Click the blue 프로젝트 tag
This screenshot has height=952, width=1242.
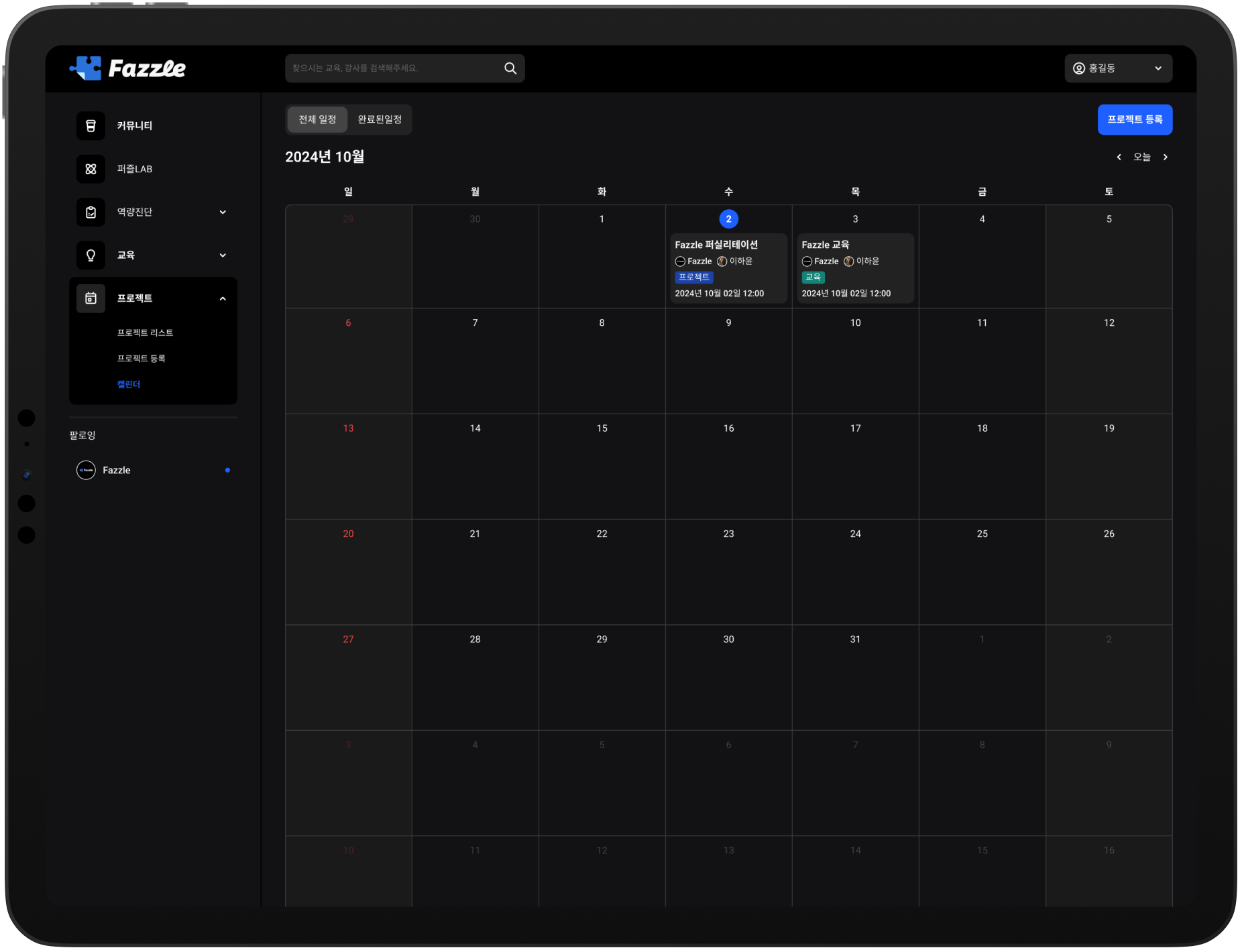click(694, 277)
